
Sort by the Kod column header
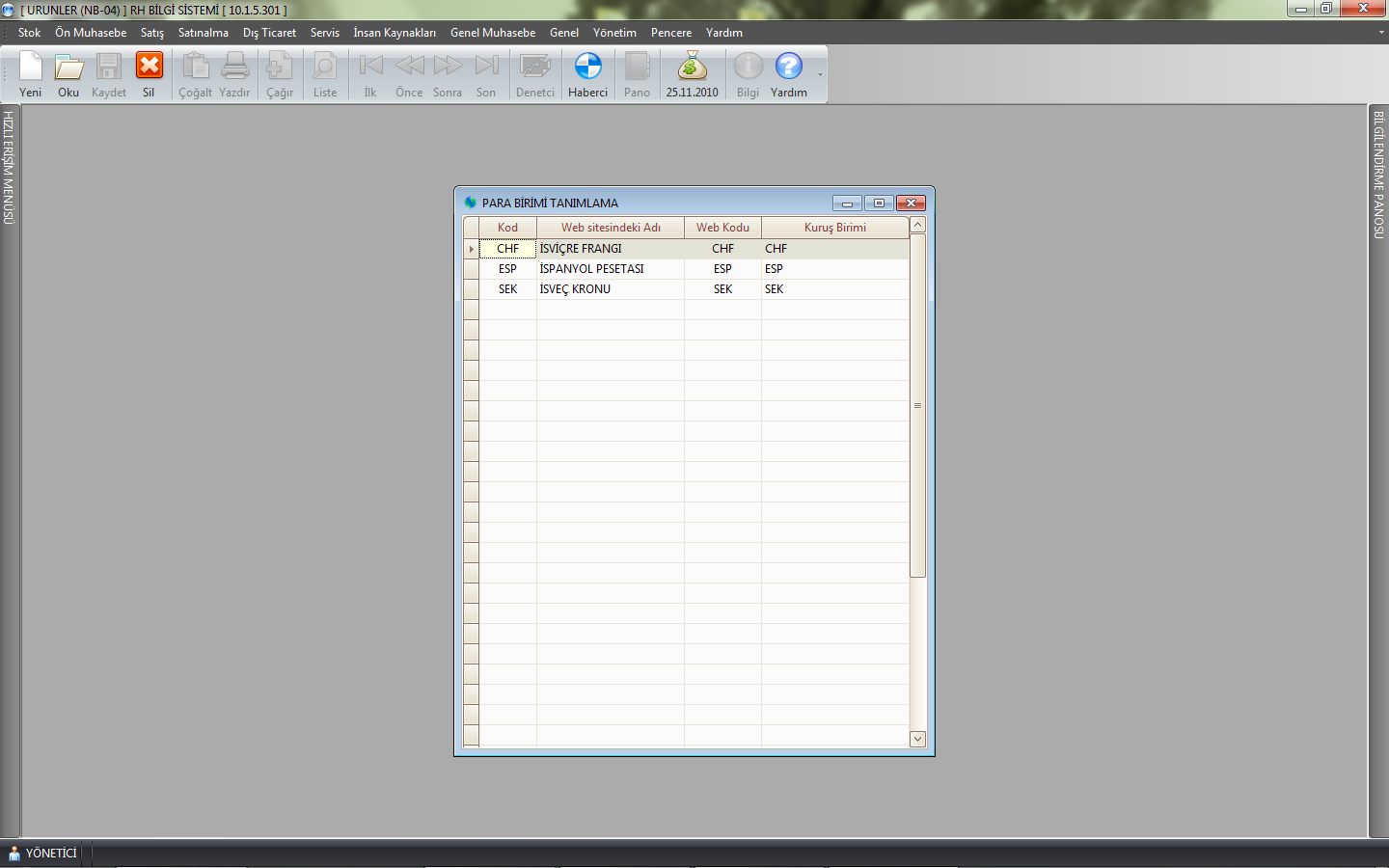507,228
